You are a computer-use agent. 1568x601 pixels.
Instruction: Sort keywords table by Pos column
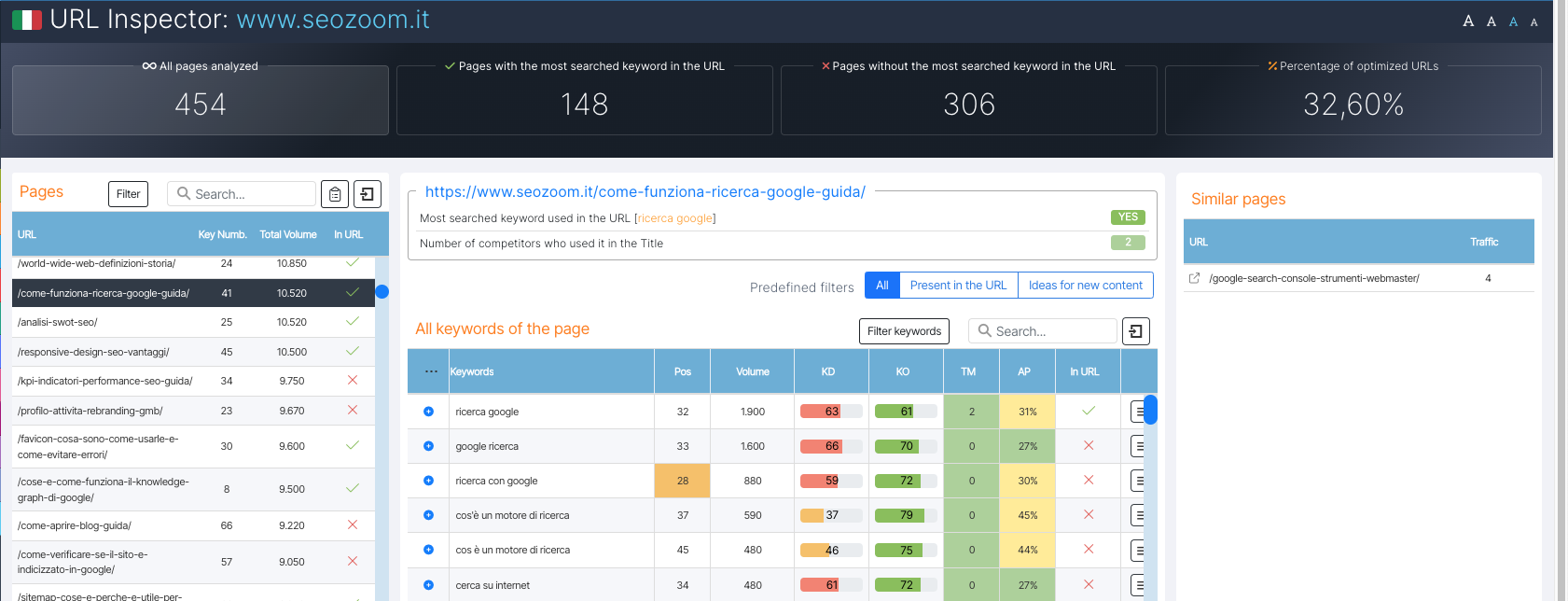(683, 371)
